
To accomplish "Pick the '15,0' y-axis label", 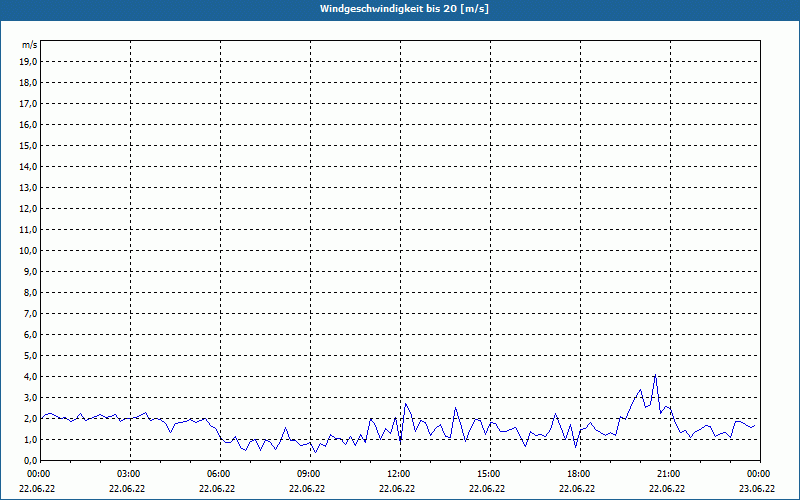I will coord(28,145).
